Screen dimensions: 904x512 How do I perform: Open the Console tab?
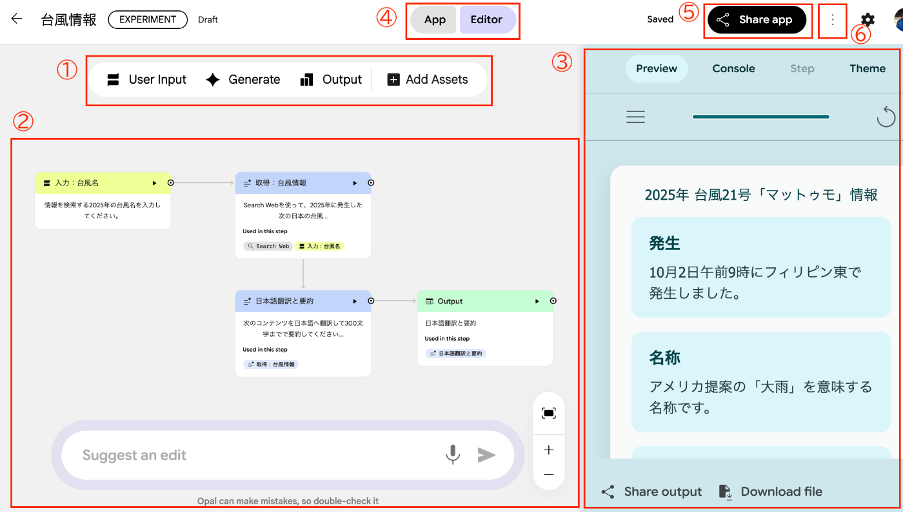(x=734, y=69)
